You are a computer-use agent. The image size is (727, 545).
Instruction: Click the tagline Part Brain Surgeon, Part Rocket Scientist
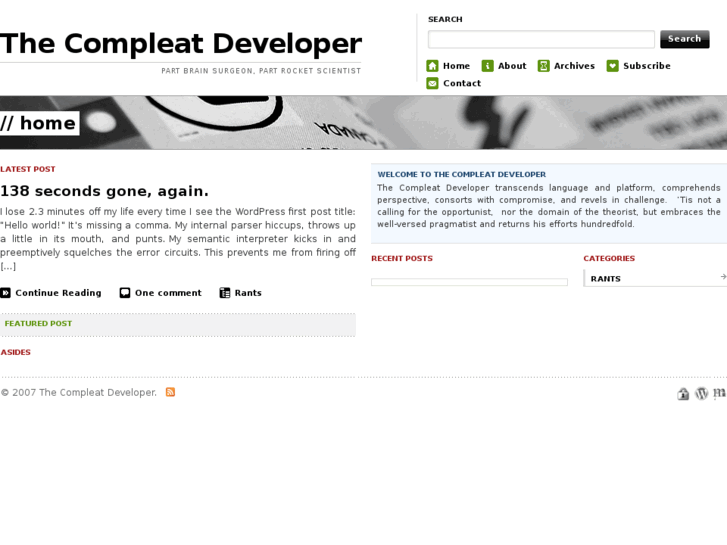[261, 71]
